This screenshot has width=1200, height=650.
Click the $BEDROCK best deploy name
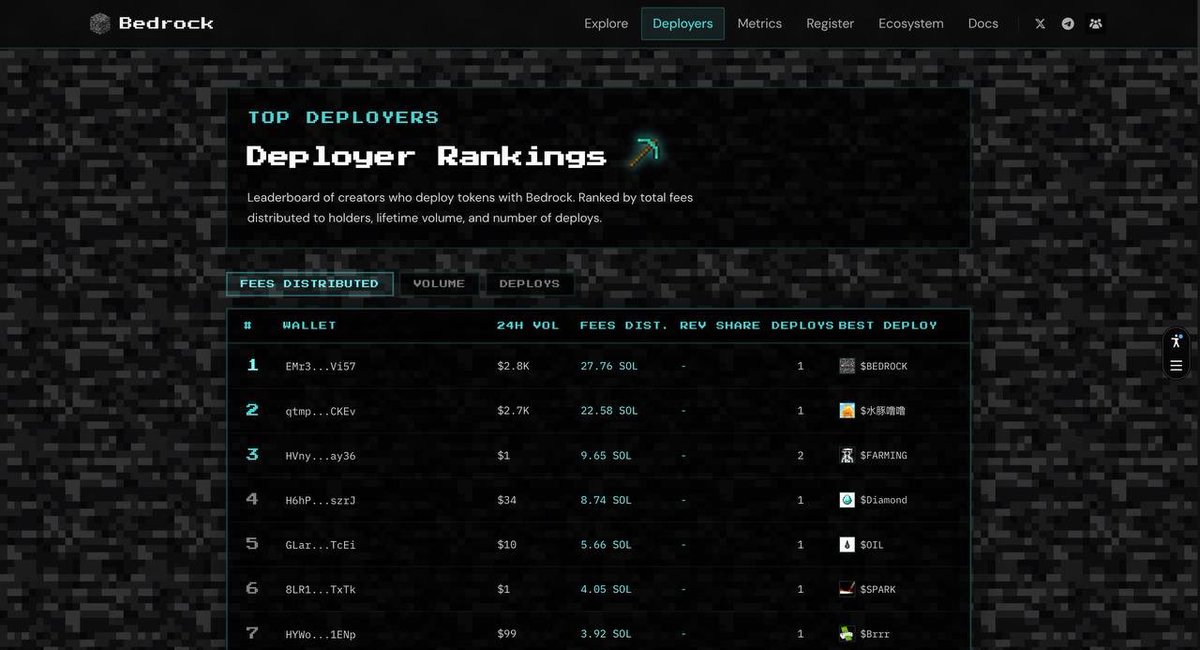884,367
